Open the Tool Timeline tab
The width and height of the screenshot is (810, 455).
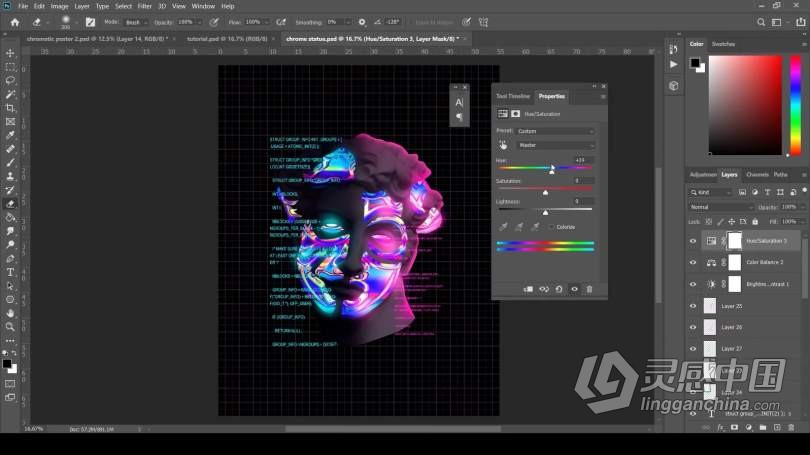513,96
